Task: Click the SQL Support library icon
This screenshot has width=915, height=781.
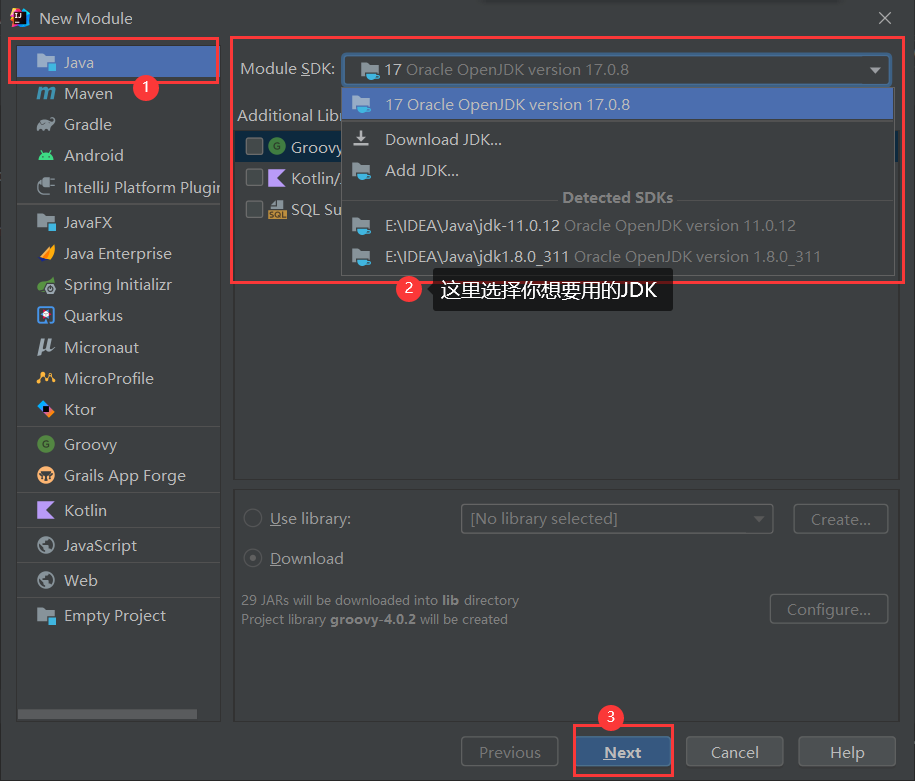Action: tap(277, 209)
